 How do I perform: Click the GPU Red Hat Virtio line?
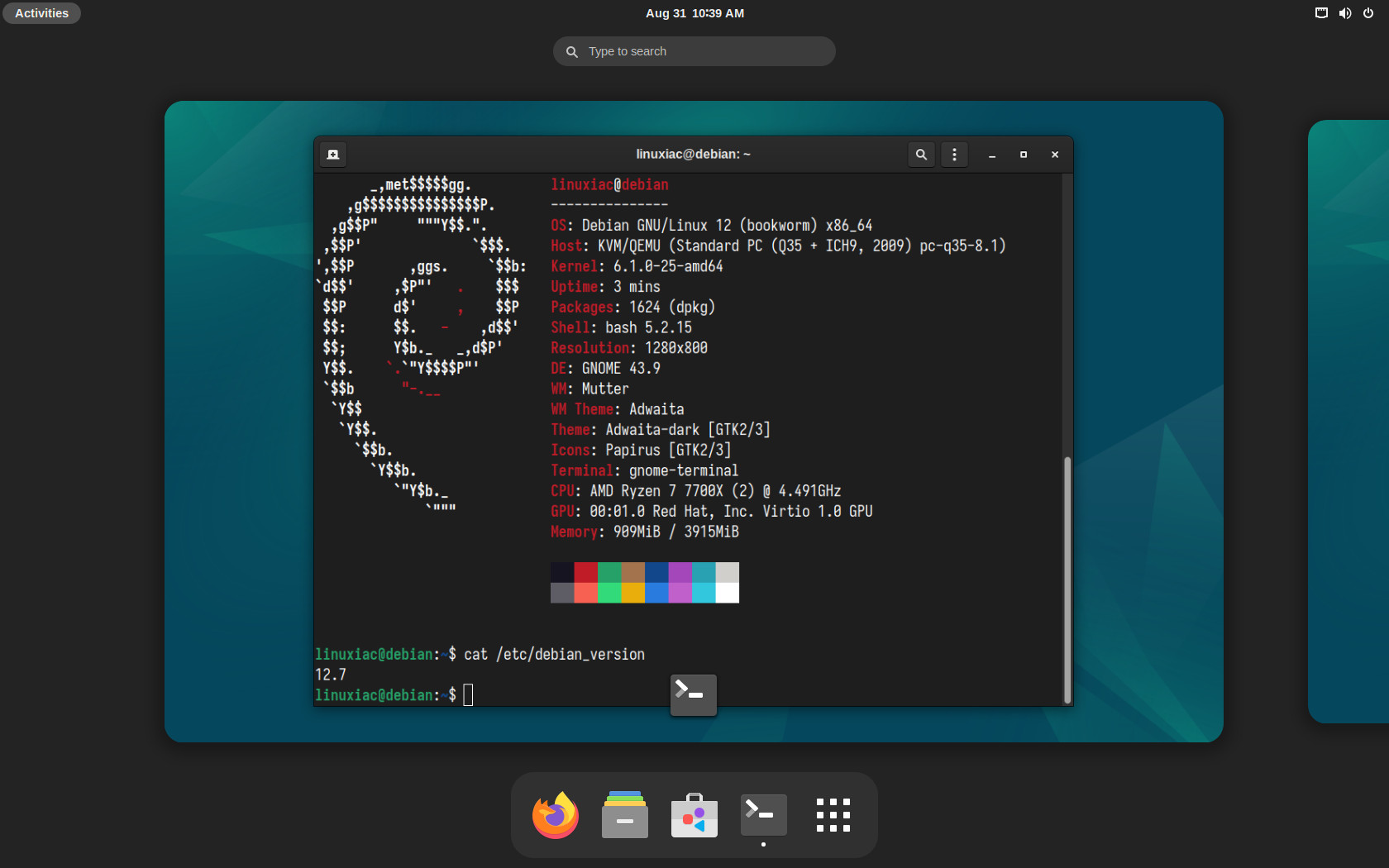[x=712, y=512]
